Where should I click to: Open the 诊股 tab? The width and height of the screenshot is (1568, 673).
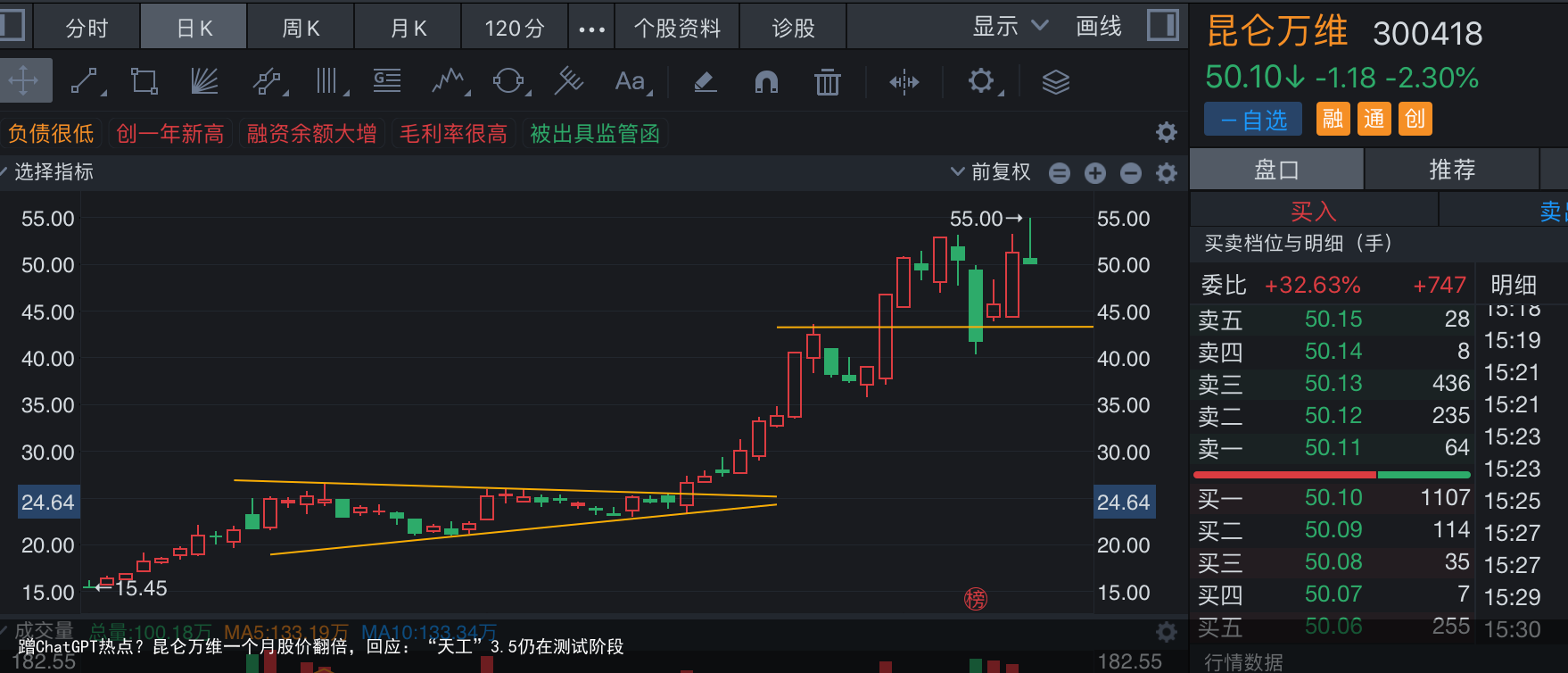(x=794, y=28)
